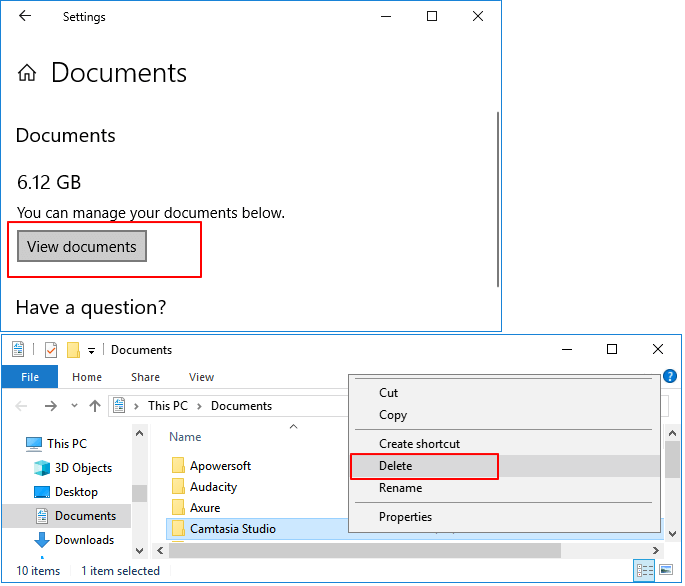Select 3D Objects in navigation pane

[x=83, y=468]
